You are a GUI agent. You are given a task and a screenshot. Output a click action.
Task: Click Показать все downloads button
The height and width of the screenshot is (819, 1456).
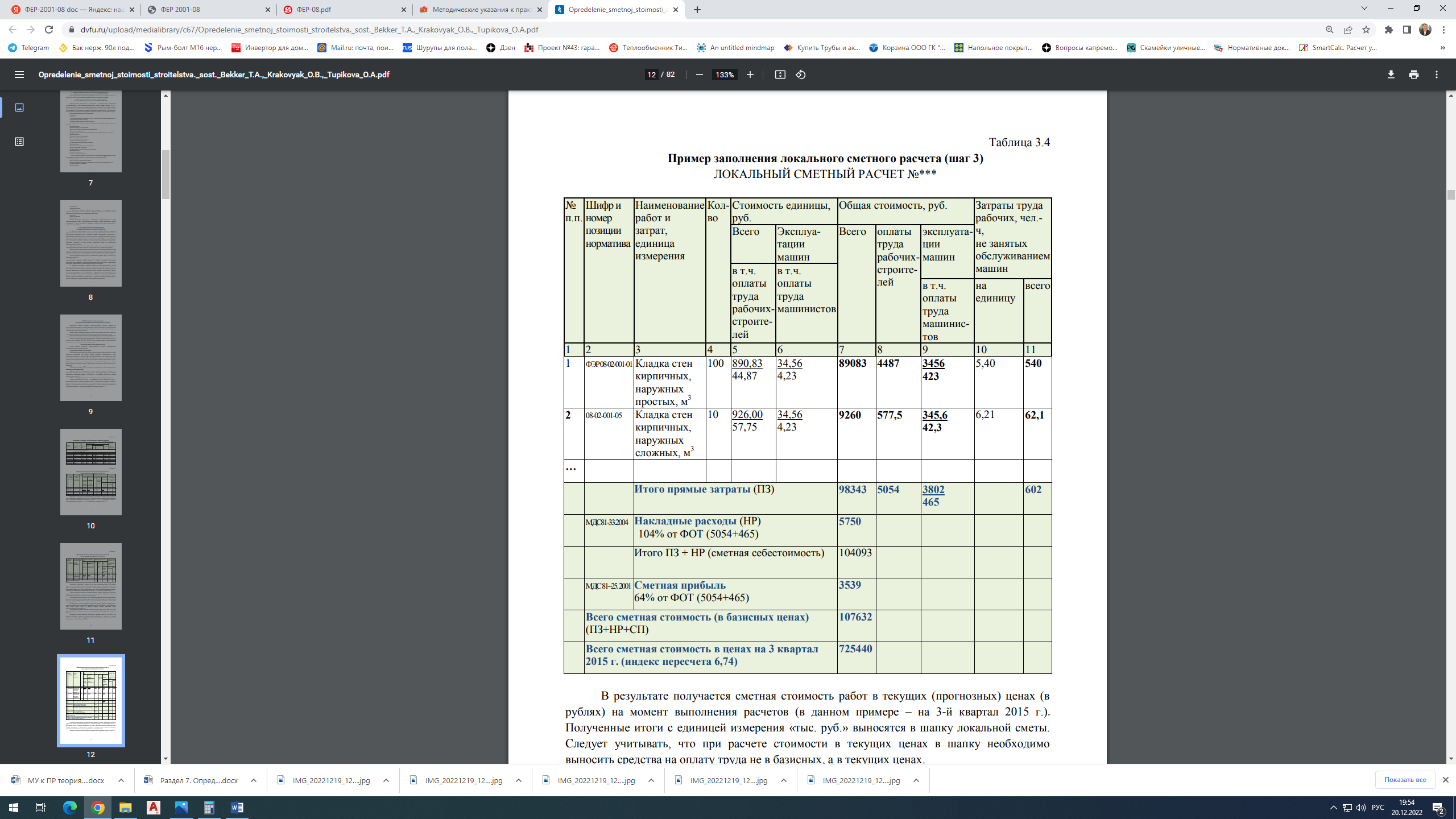click(1405, 780)
